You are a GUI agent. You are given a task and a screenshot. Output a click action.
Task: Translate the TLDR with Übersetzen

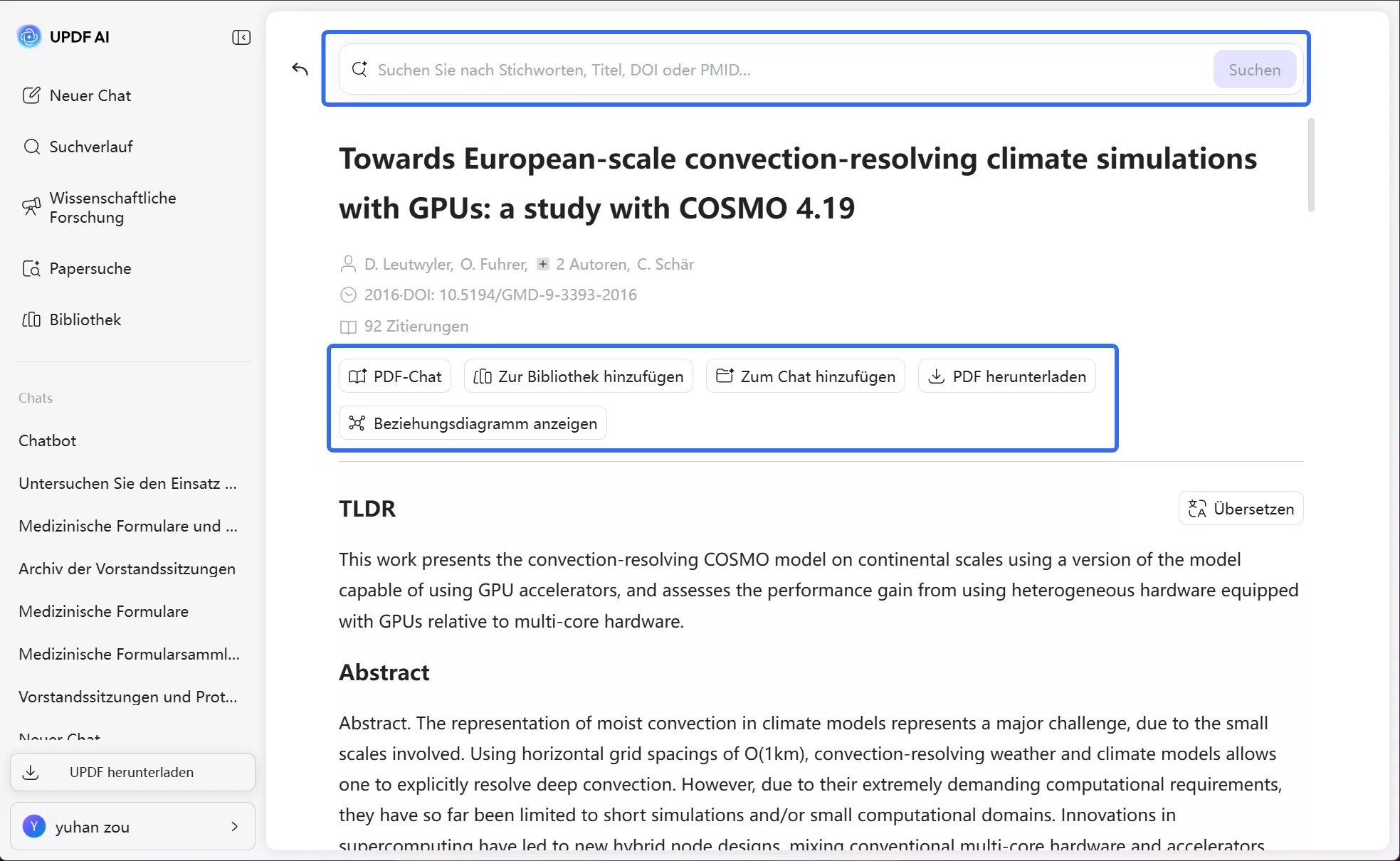point(1241,509)
